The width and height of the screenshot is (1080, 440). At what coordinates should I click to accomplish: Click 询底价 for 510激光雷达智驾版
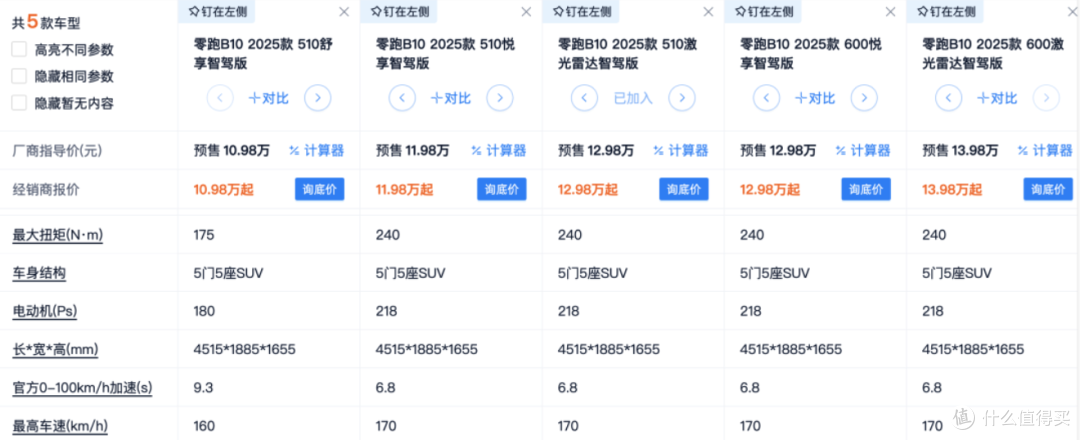click(684, 189)
